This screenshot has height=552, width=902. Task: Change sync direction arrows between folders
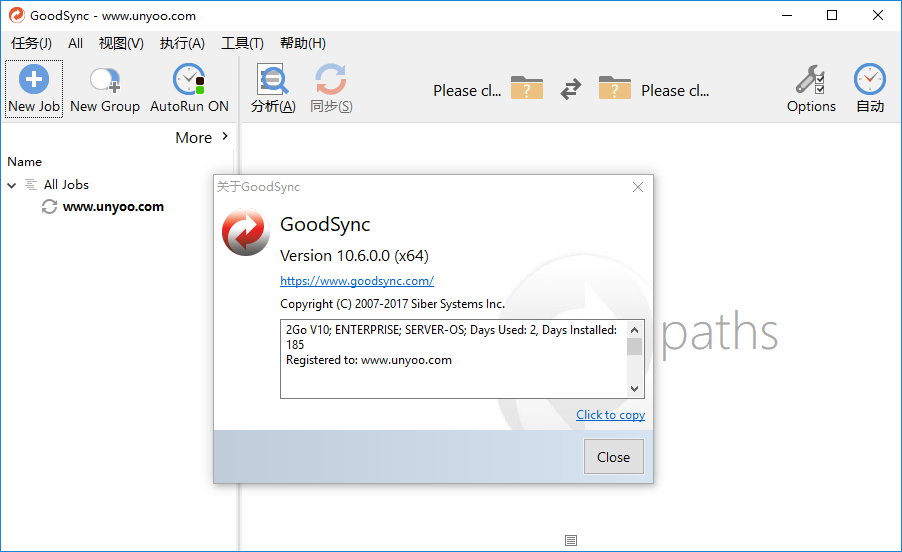tap(571, 89)
